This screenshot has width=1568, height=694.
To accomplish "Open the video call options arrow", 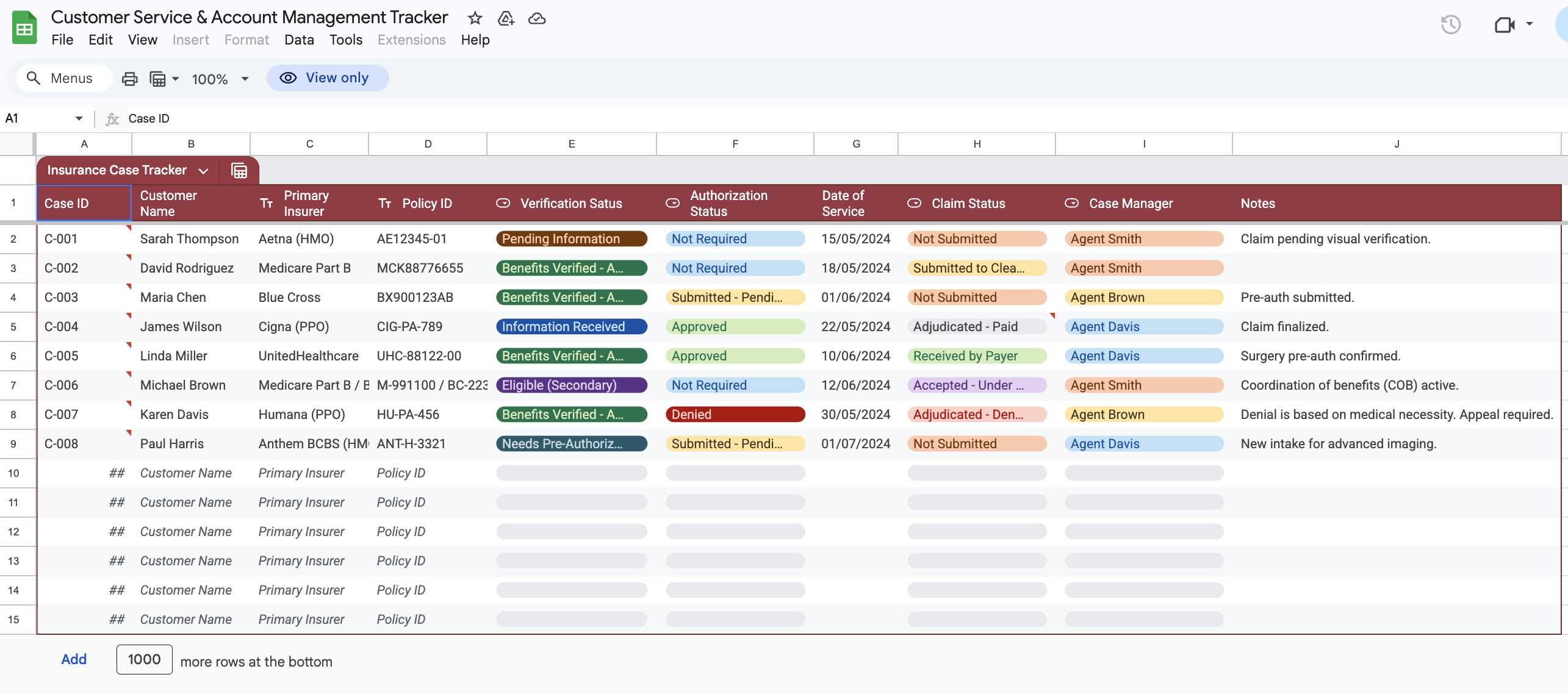I will (x=1530, y=24).
